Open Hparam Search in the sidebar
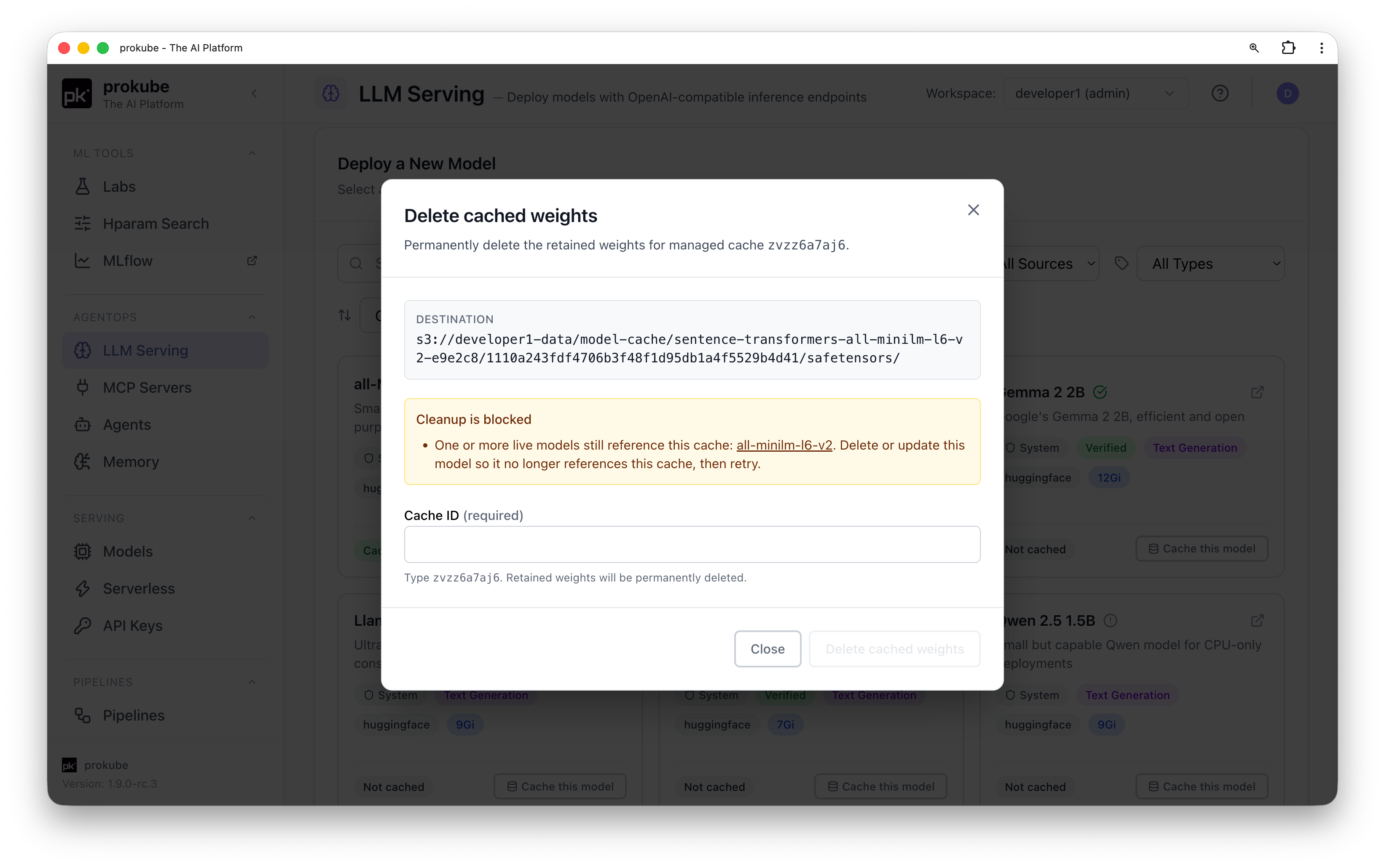Viewport: 1385px width, 868px height. tap(165, 224)
